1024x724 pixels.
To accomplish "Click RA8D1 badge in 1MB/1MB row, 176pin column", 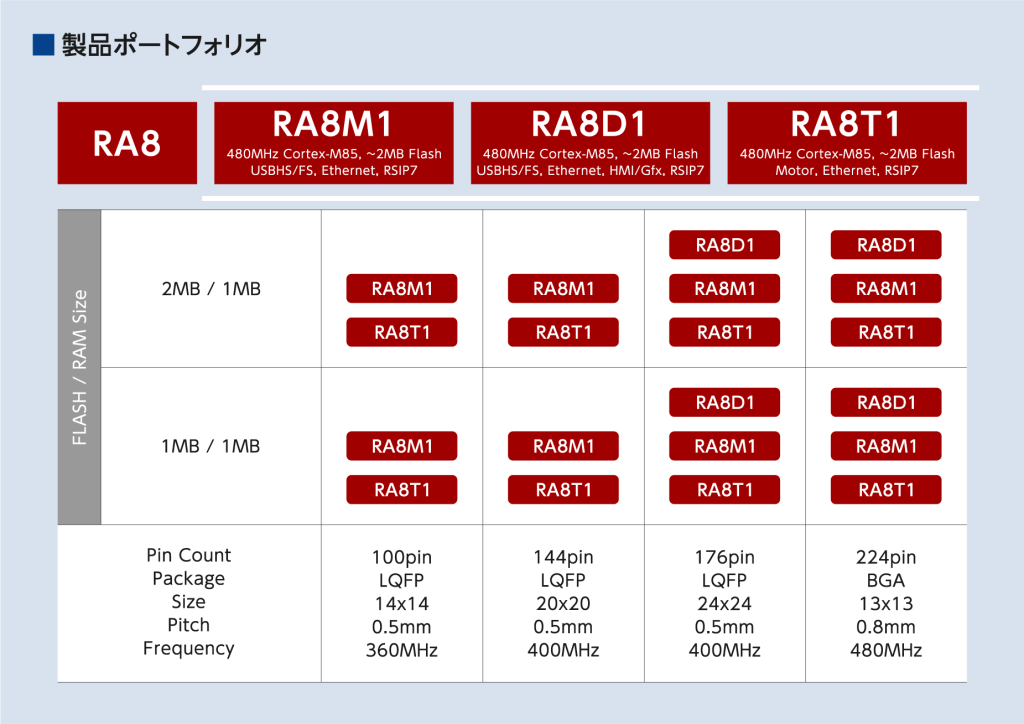I will click(x=724, y=402).
